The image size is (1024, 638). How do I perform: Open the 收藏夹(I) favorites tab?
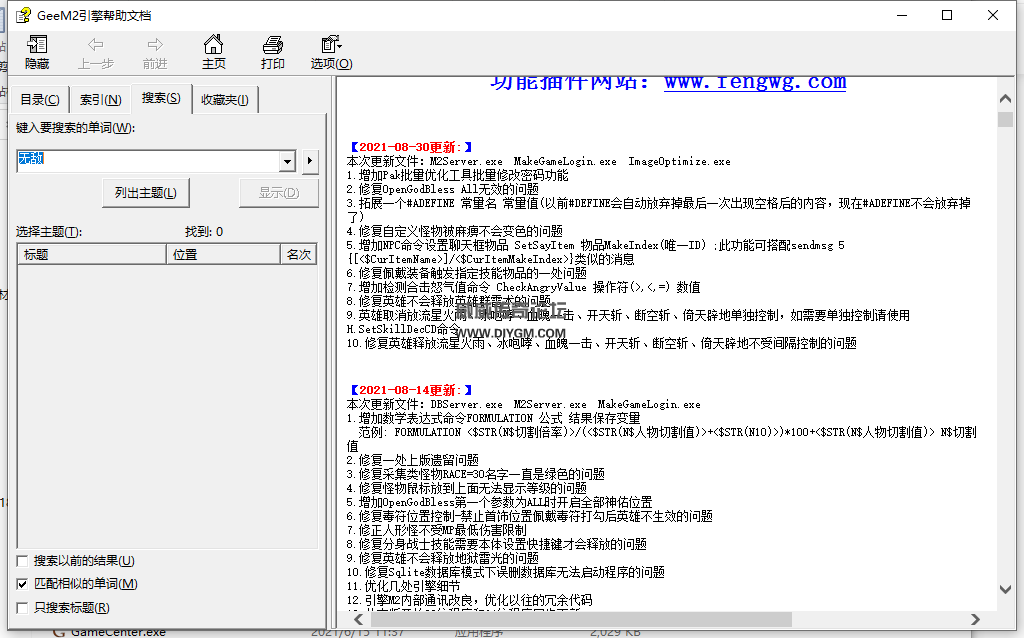(x=225, y=100)
